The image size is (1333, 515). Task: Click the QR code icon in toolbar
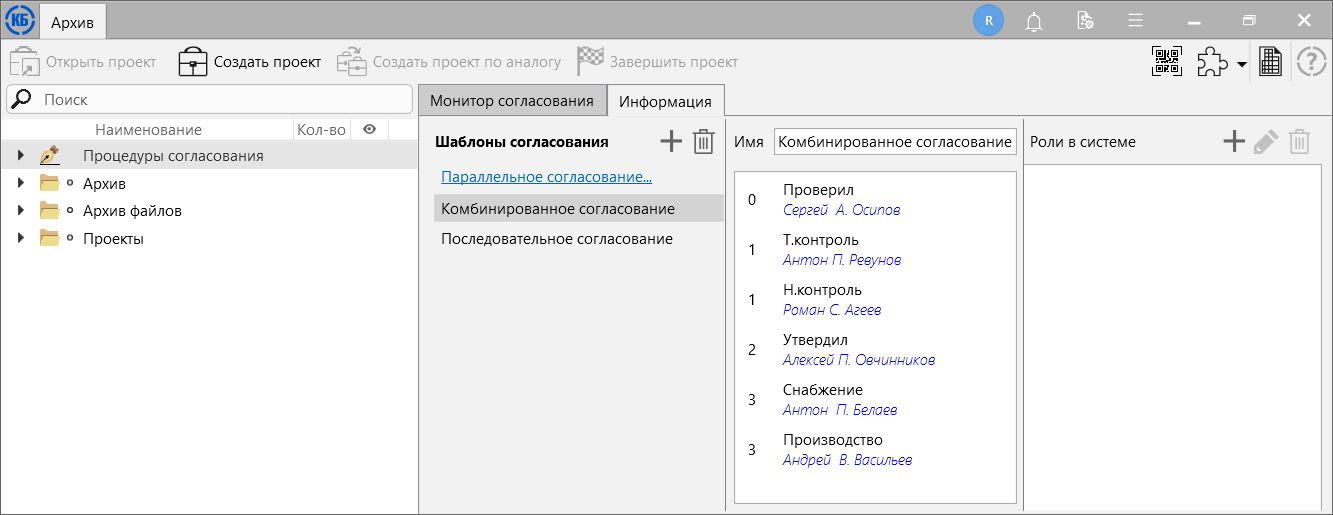1166,62
